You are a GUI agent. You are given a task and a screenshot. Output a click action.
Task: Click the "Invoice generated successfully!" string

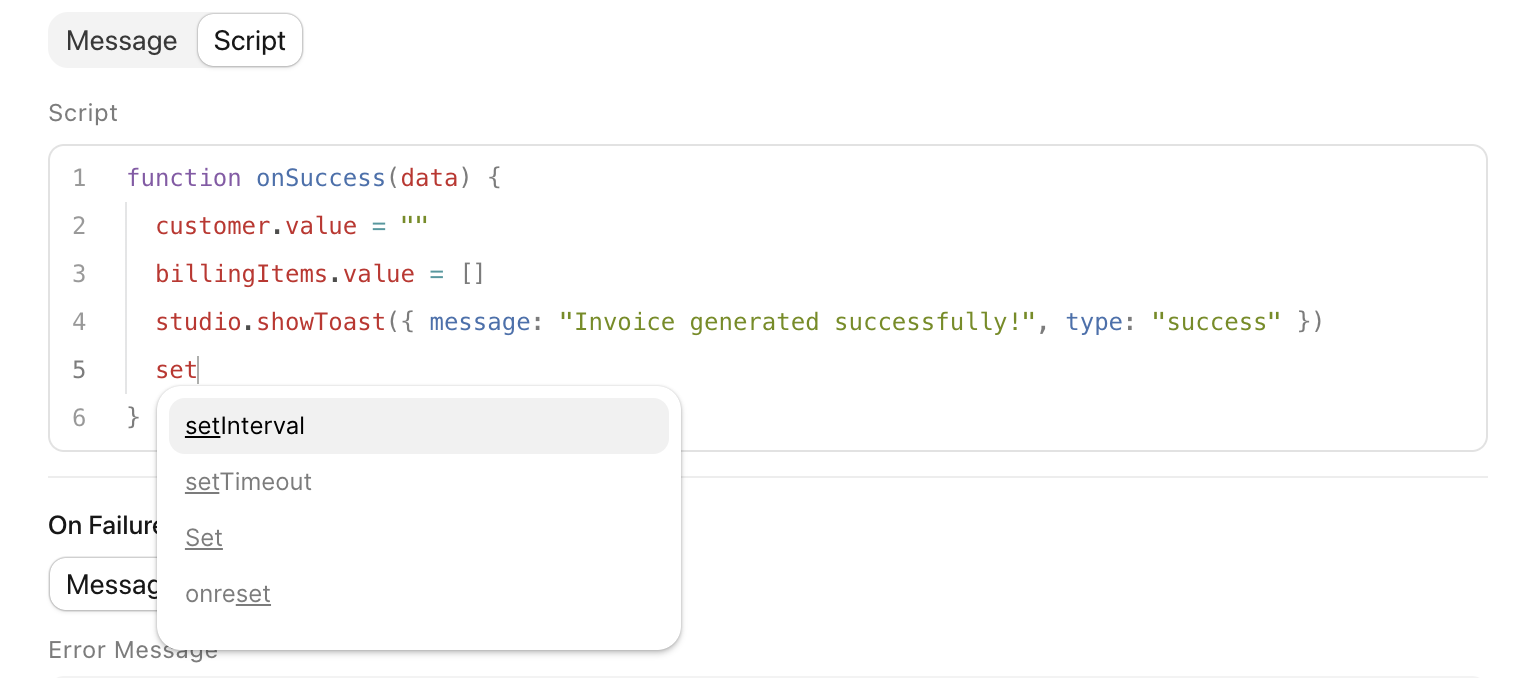click(x=798, y=322)
